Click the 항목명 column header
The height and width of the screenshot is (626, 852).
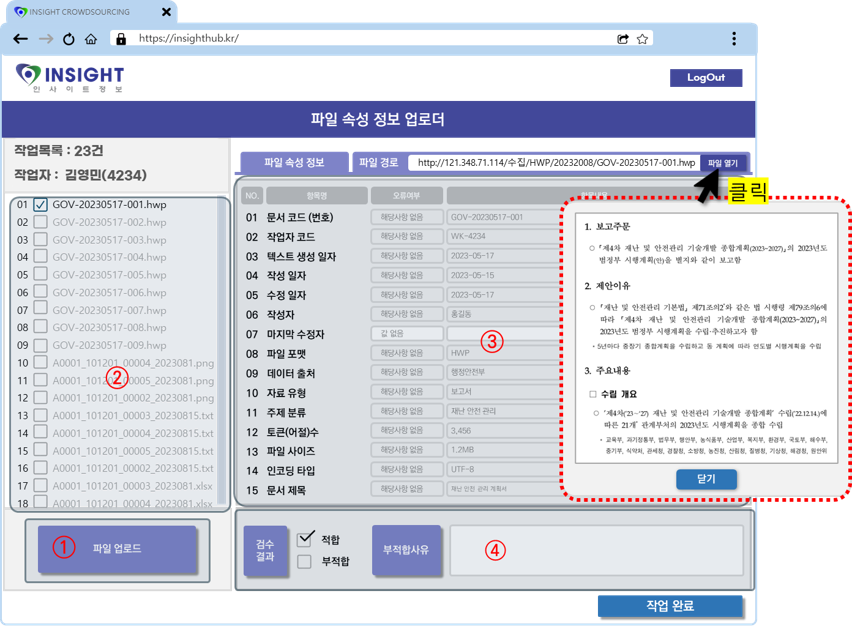click(317, 196)
